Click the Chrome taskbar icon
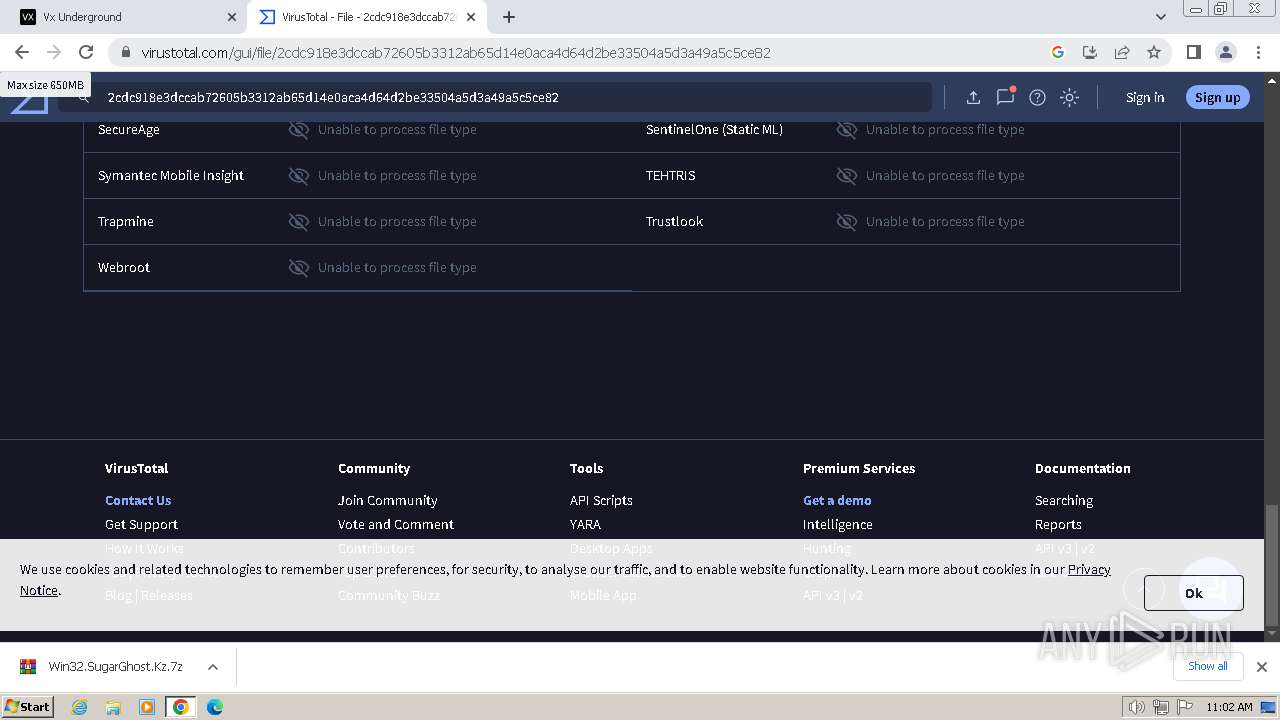 click(181, 707)
